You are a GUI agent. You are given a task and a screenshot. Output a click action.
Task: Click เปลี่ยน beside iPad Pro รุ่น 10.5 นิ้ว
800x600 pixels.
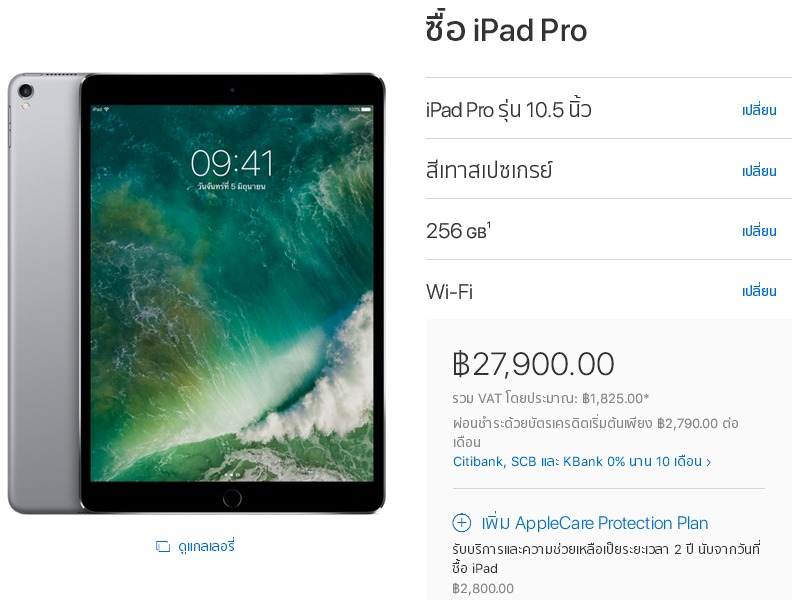[x=759, y=110]
